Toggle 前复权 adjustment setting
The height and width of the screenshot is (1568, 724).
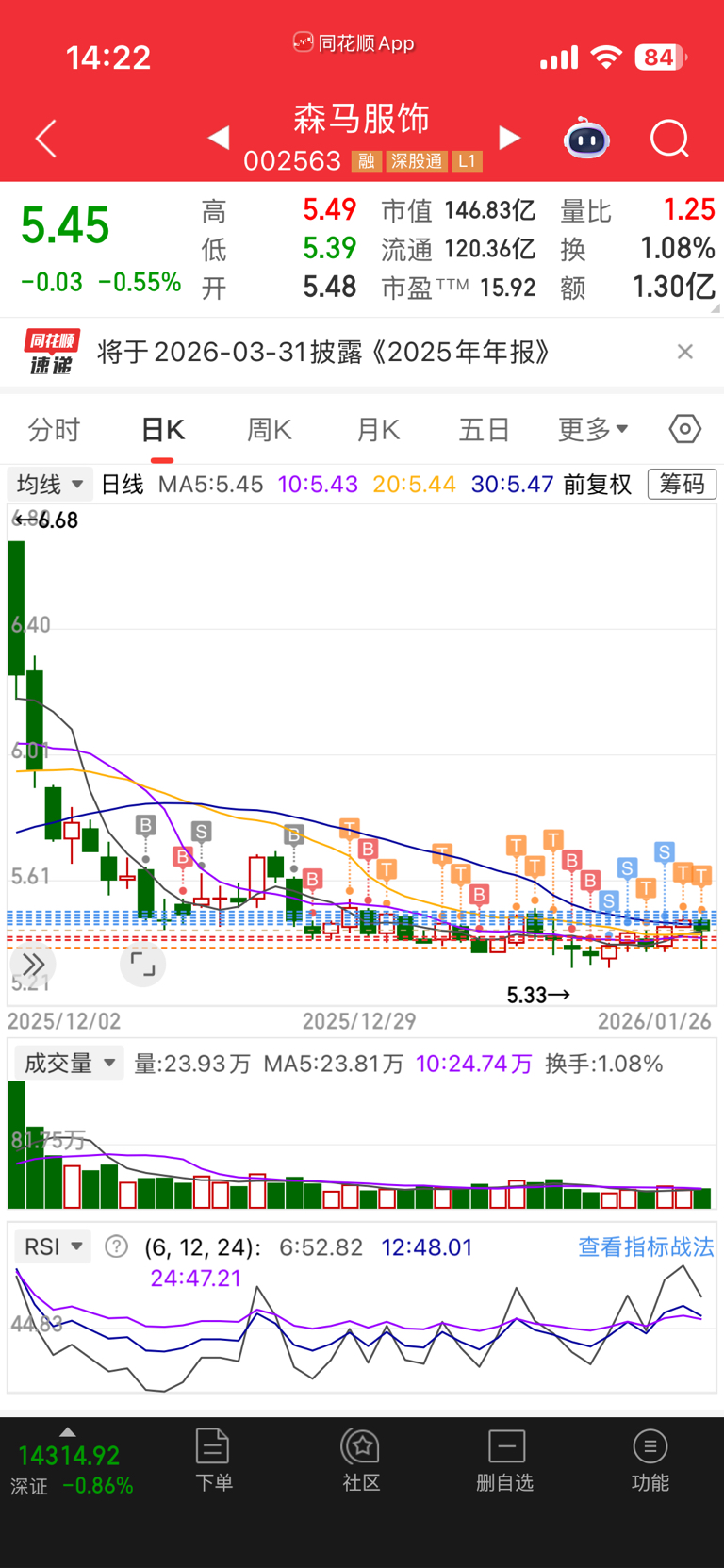[597, 485]
